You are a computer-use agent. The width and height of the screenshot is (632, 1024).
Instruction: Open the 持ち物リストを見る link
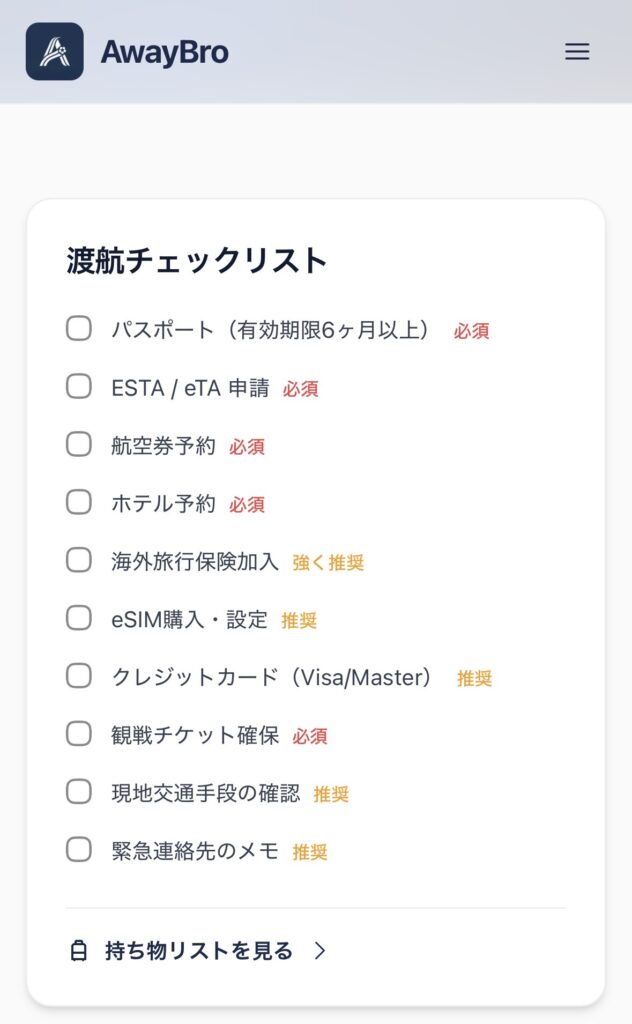pos(199,951)
